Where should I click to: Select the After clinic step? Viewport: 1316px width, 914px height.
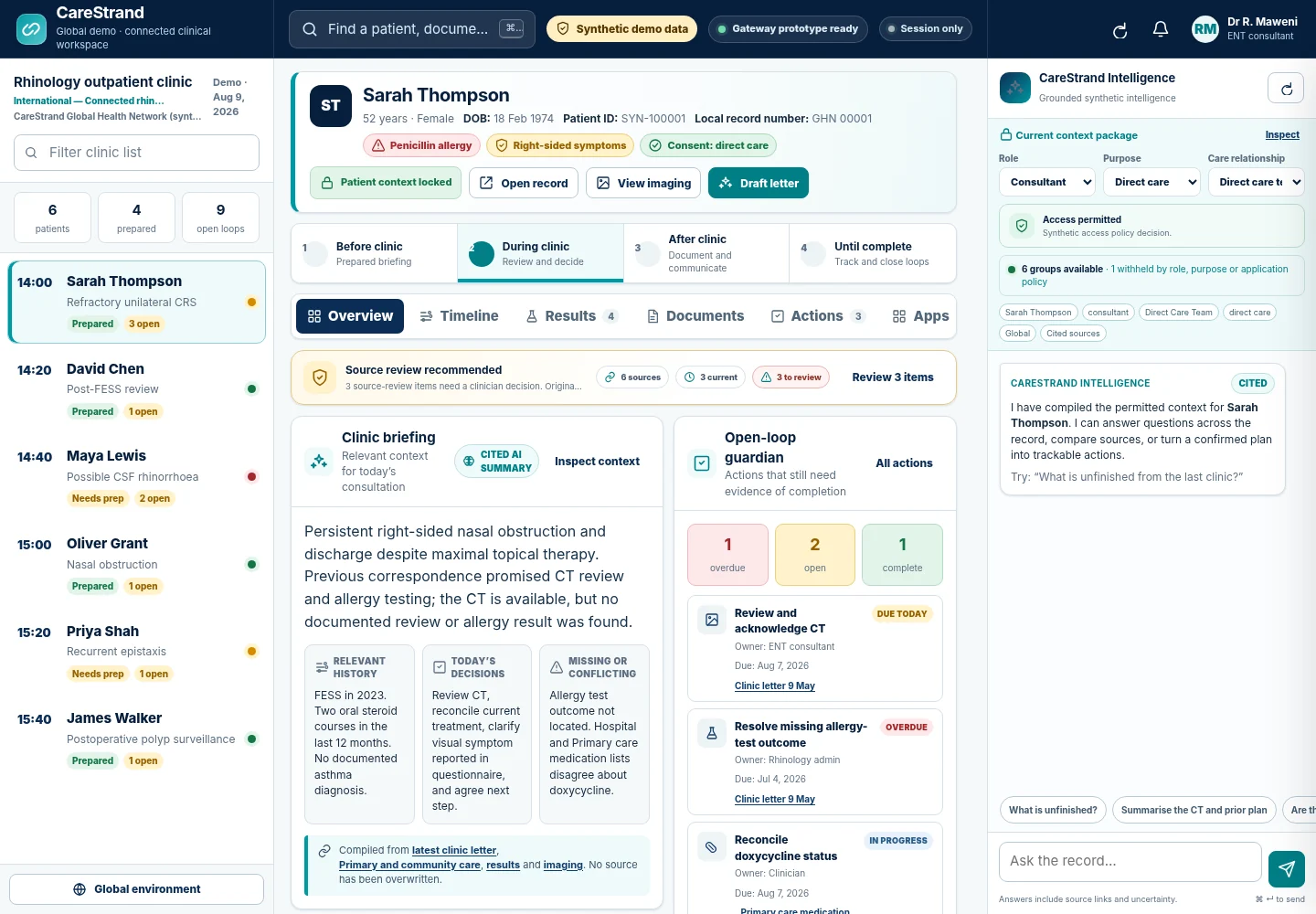click(706, 253)
